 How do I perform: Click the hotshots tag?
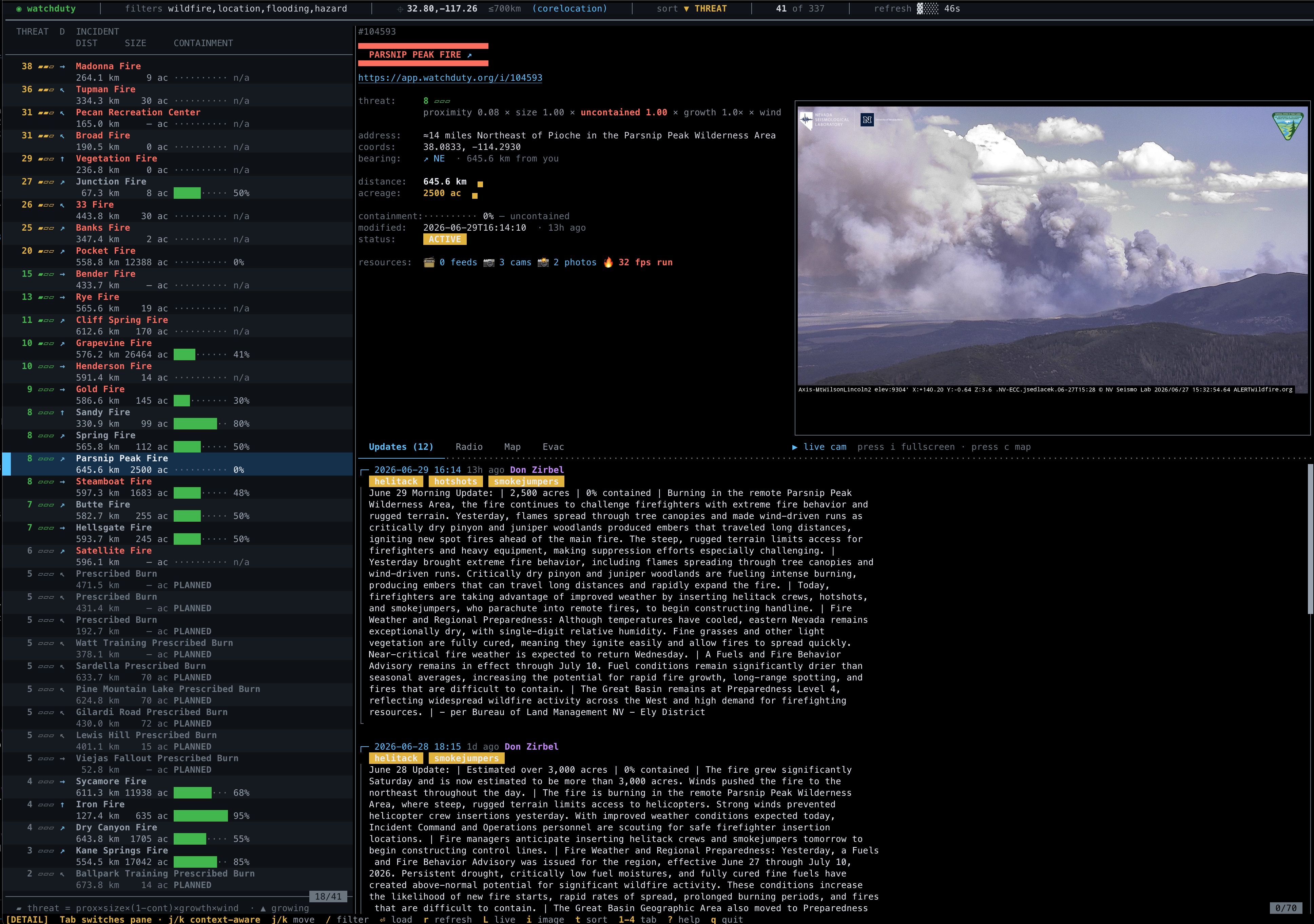click(456, 481)
